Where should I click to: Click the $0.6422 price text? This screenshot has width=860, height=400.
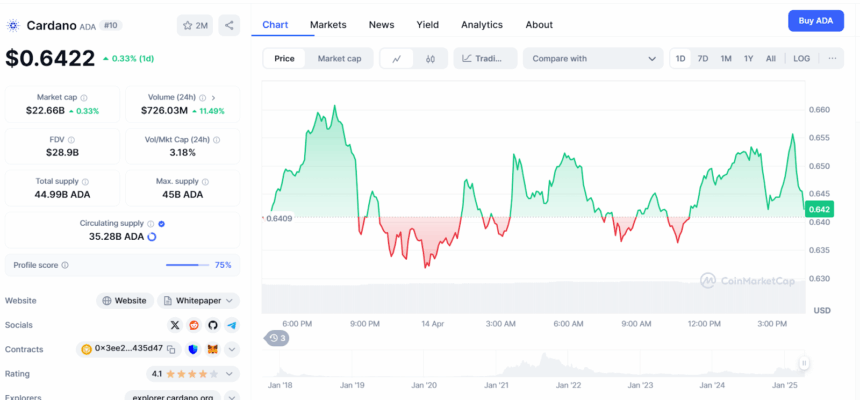coord(50,58)
